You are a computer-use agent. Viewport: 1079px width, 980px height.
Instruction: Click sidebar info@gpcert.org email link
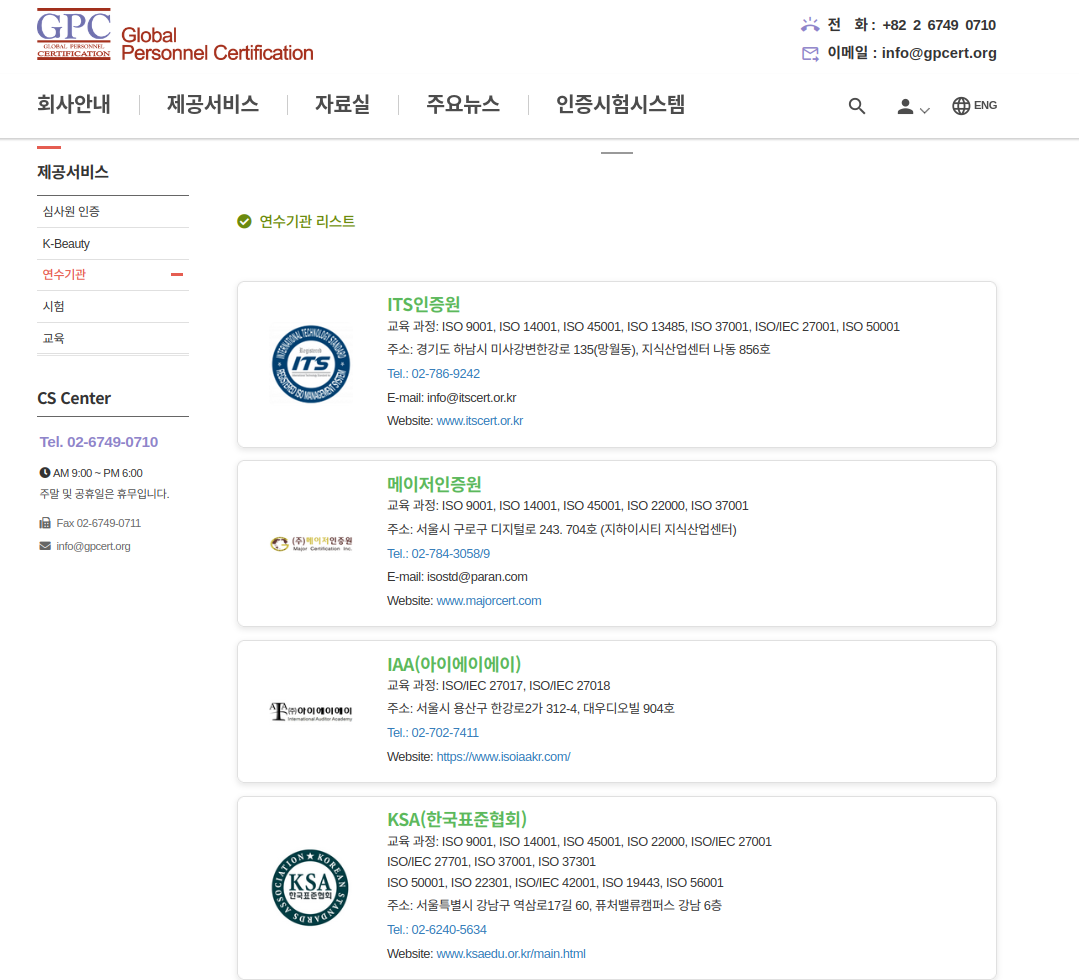(x=93, y=546)
